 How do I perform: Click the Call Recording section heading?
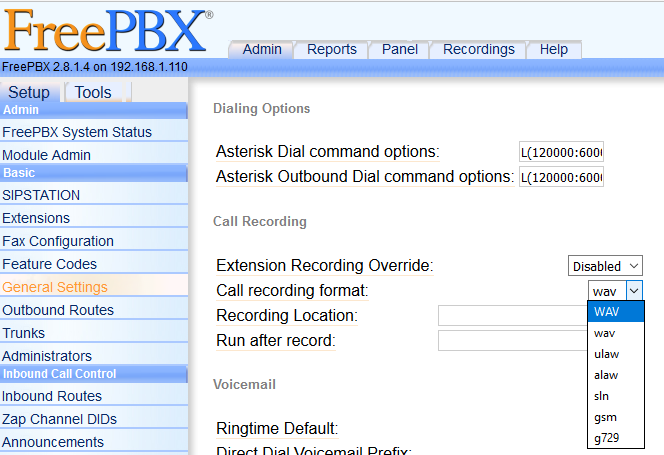[260, 221]
